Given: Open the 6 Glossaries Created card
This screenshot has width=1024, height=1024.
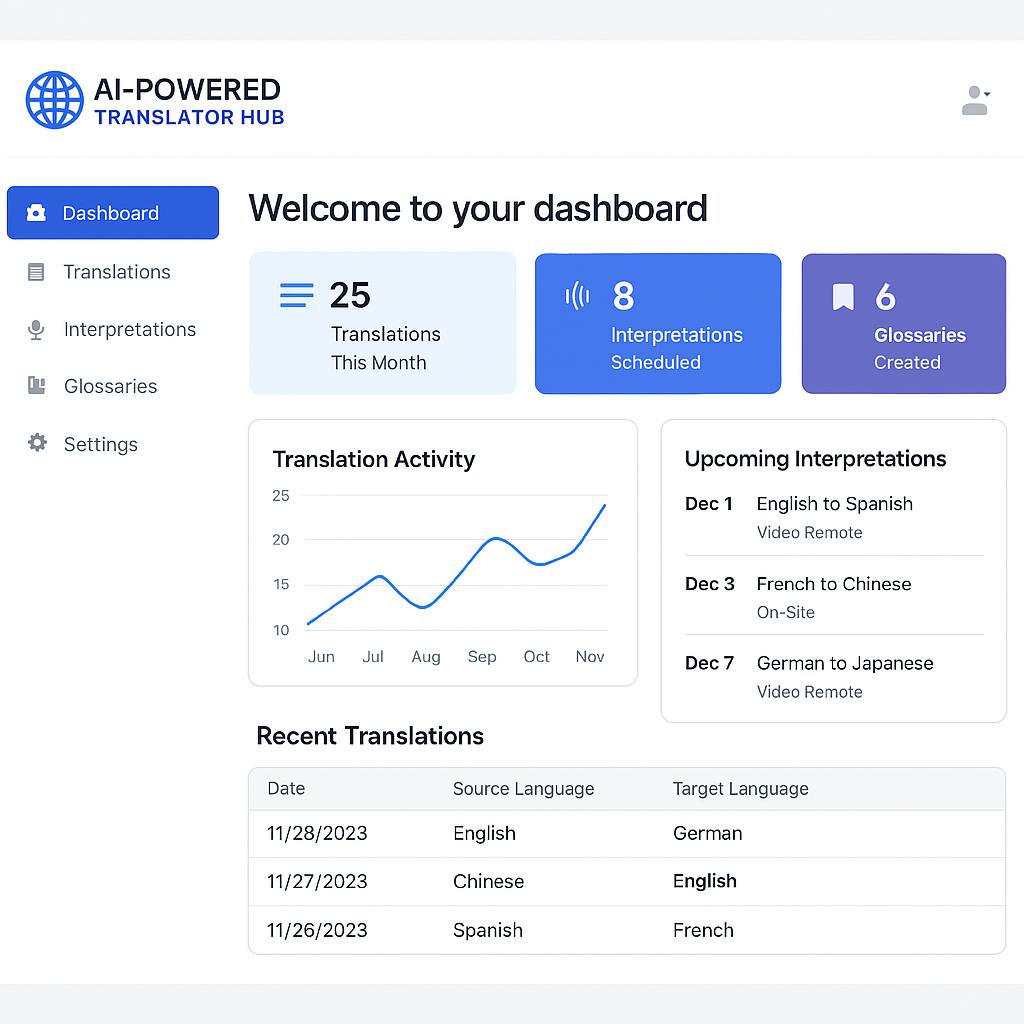Looking at the screenshot, I should [x=904, y=323].
